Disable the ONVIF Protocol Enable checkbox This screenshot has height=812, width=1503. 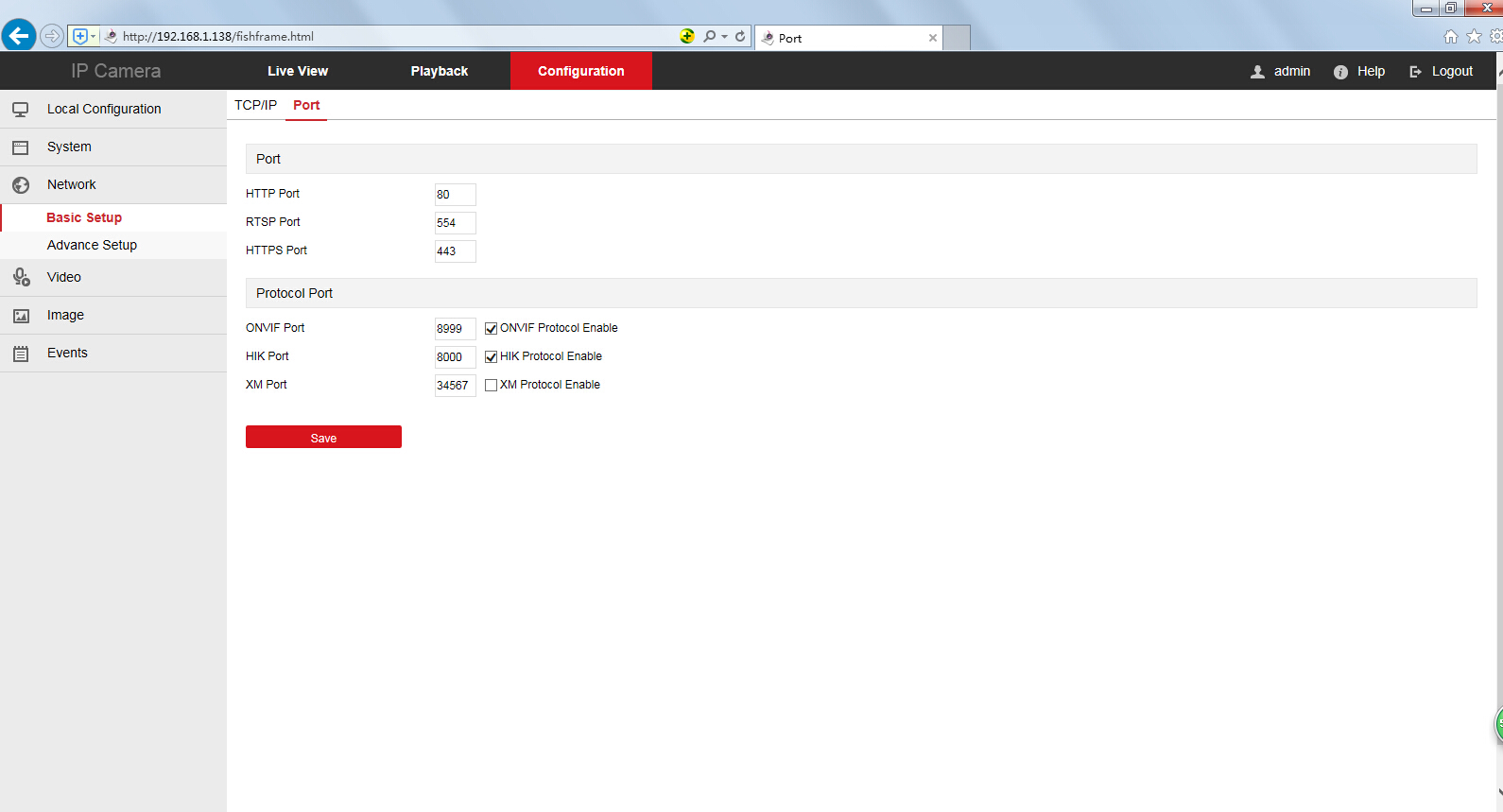coord(491,329)
